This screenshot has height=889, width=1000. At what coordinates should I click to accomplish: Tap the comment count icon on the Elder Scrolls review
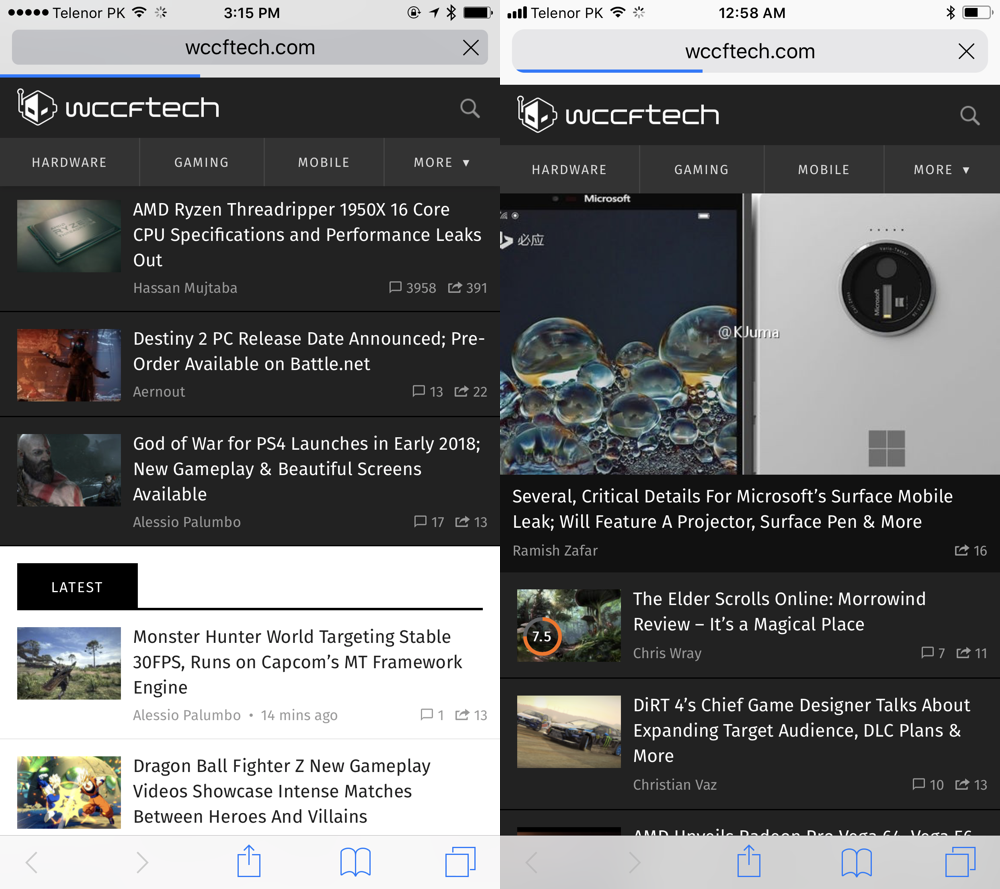[927, 652]
